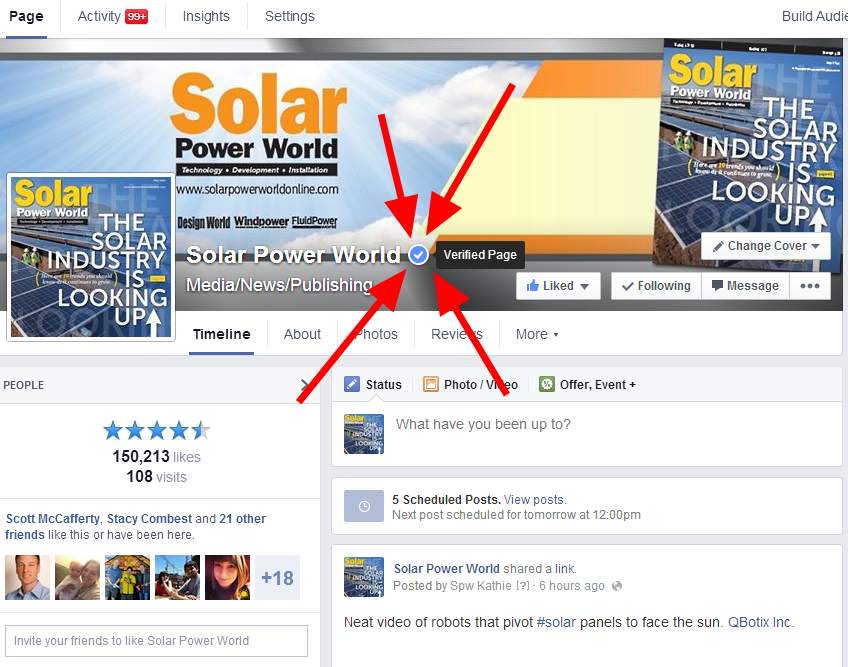Click the Activity 99+ notification badge
The height and width of the screenshot is (667, 848).
(136, 17)
